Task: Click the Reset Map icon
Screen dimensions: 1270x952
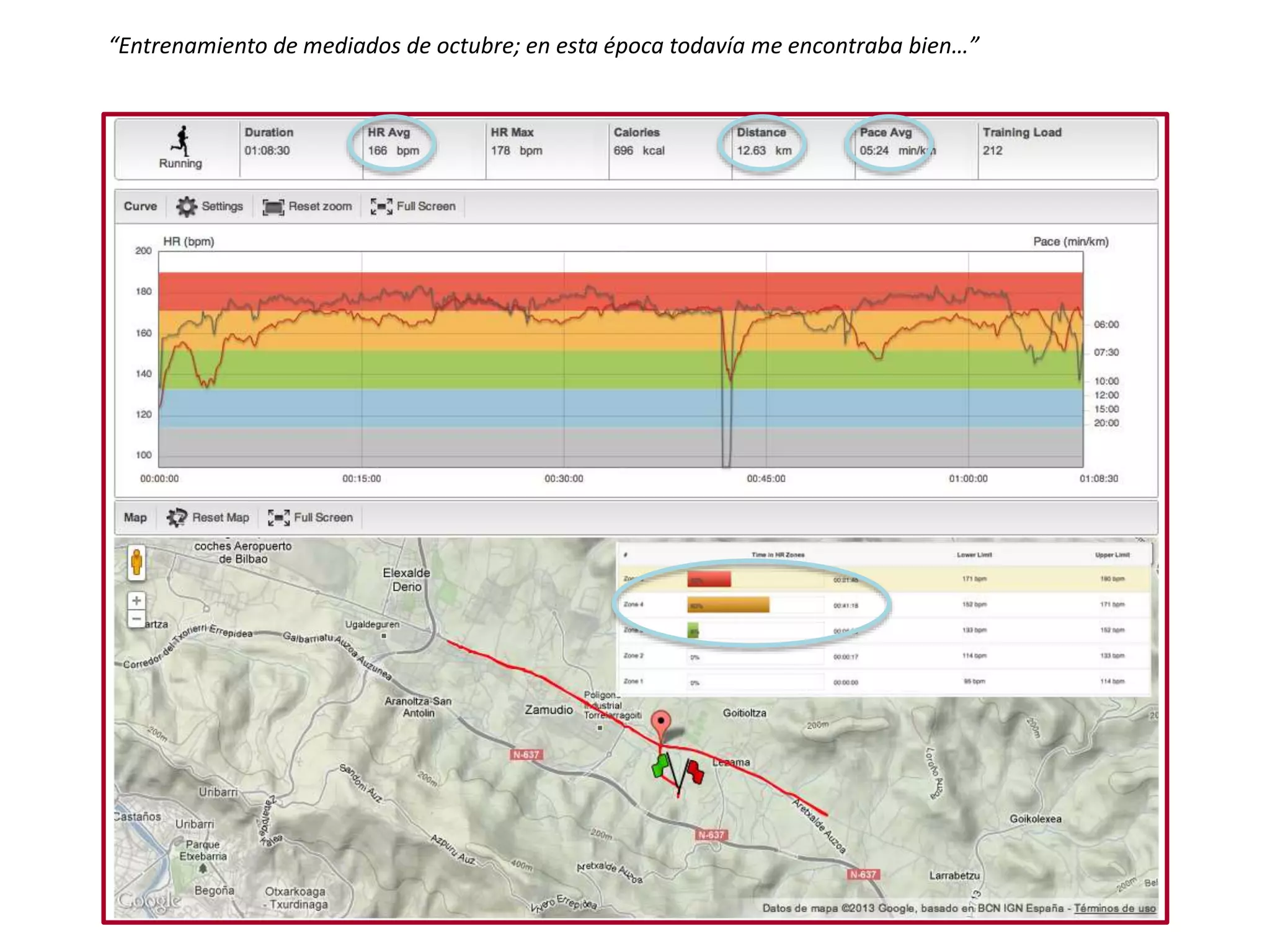Action: (177, 518)
